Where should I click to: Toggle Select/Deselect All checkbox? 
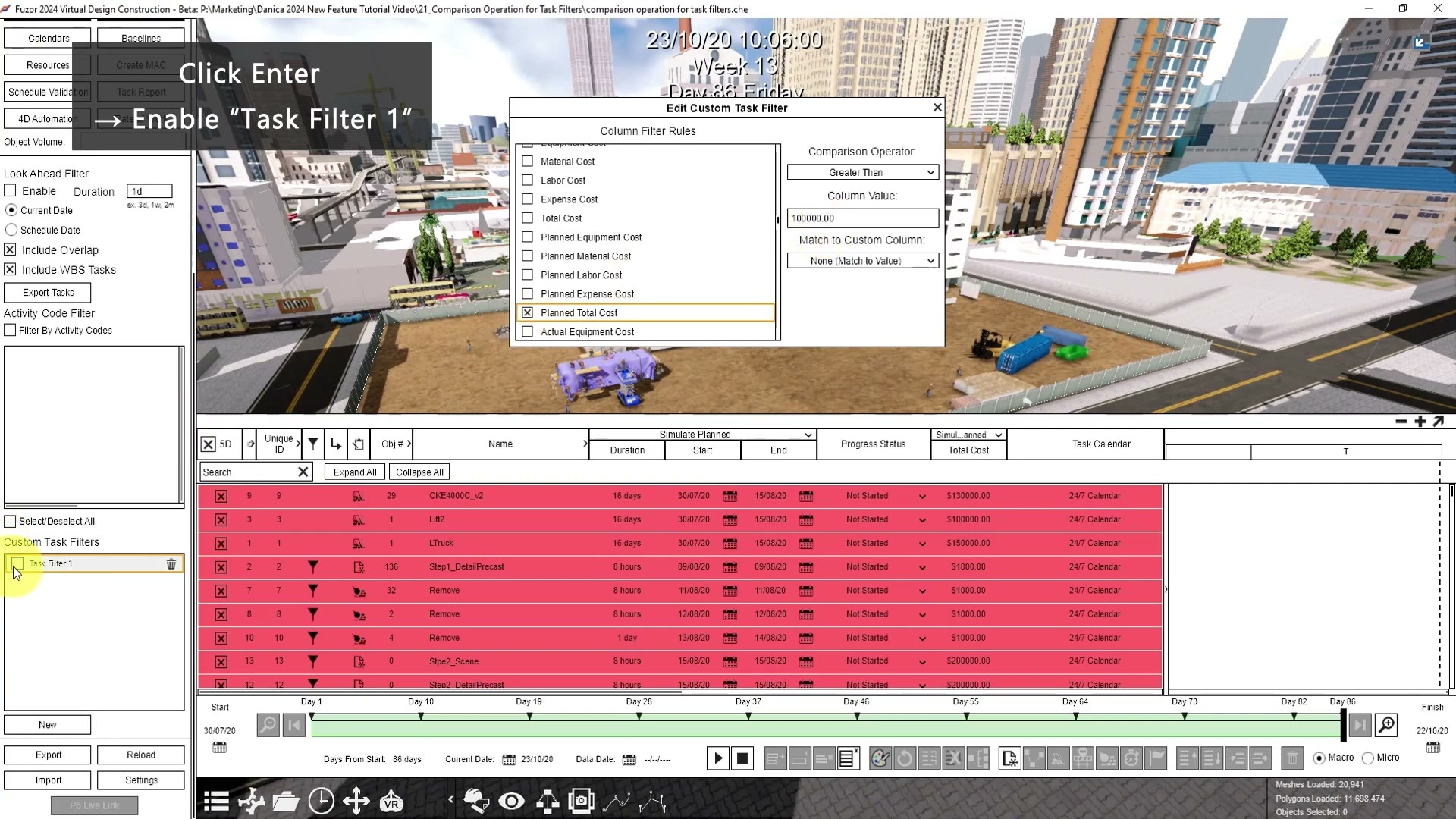click(x=11, y=521)
